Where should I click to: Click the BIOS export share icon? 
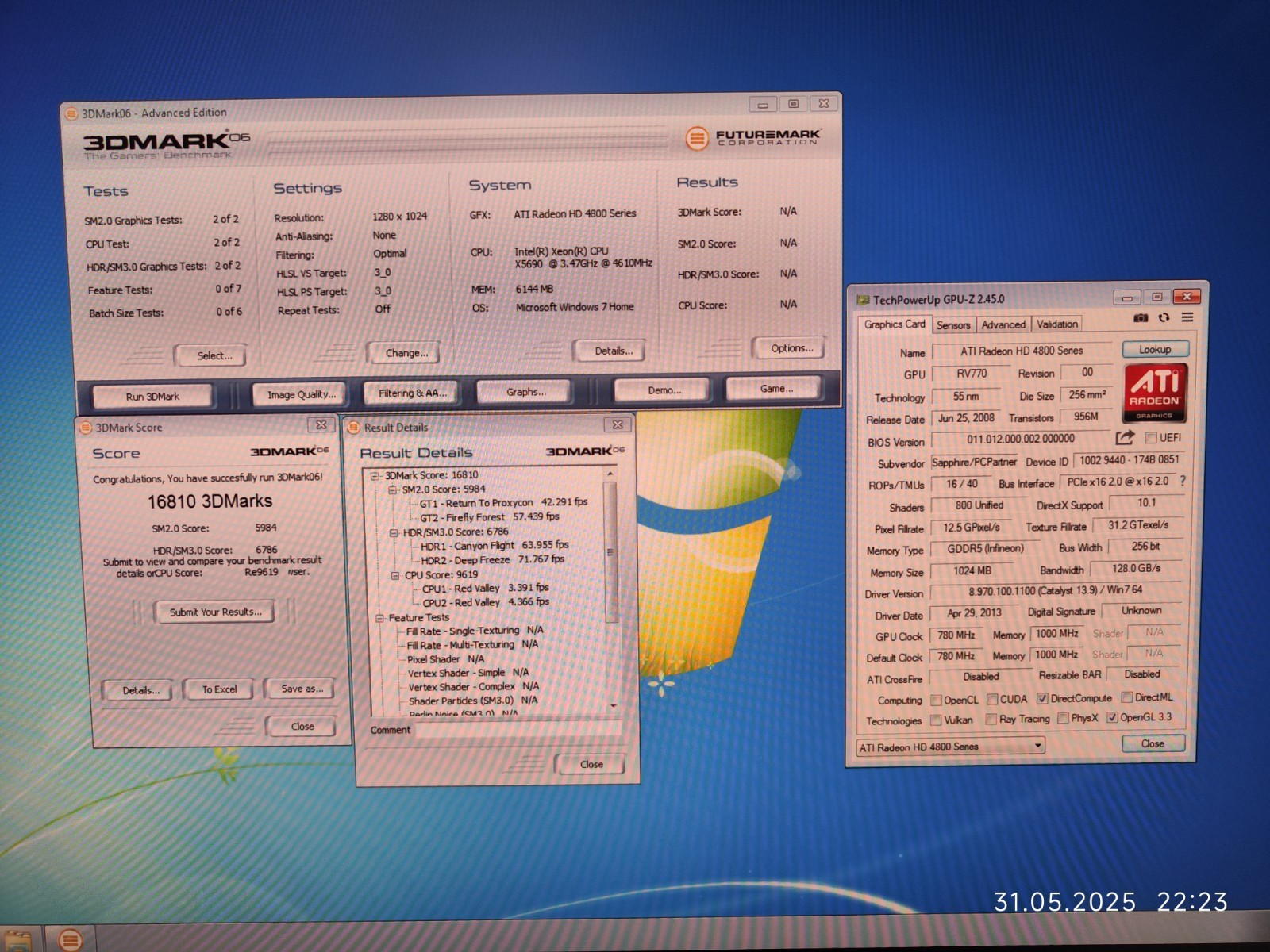[x=1124, y=437]
